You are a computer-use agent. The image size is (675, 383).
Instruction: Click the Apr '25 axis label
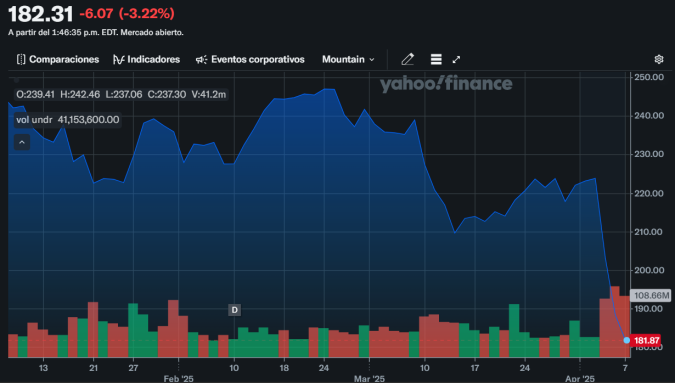[x=580, y=379]
